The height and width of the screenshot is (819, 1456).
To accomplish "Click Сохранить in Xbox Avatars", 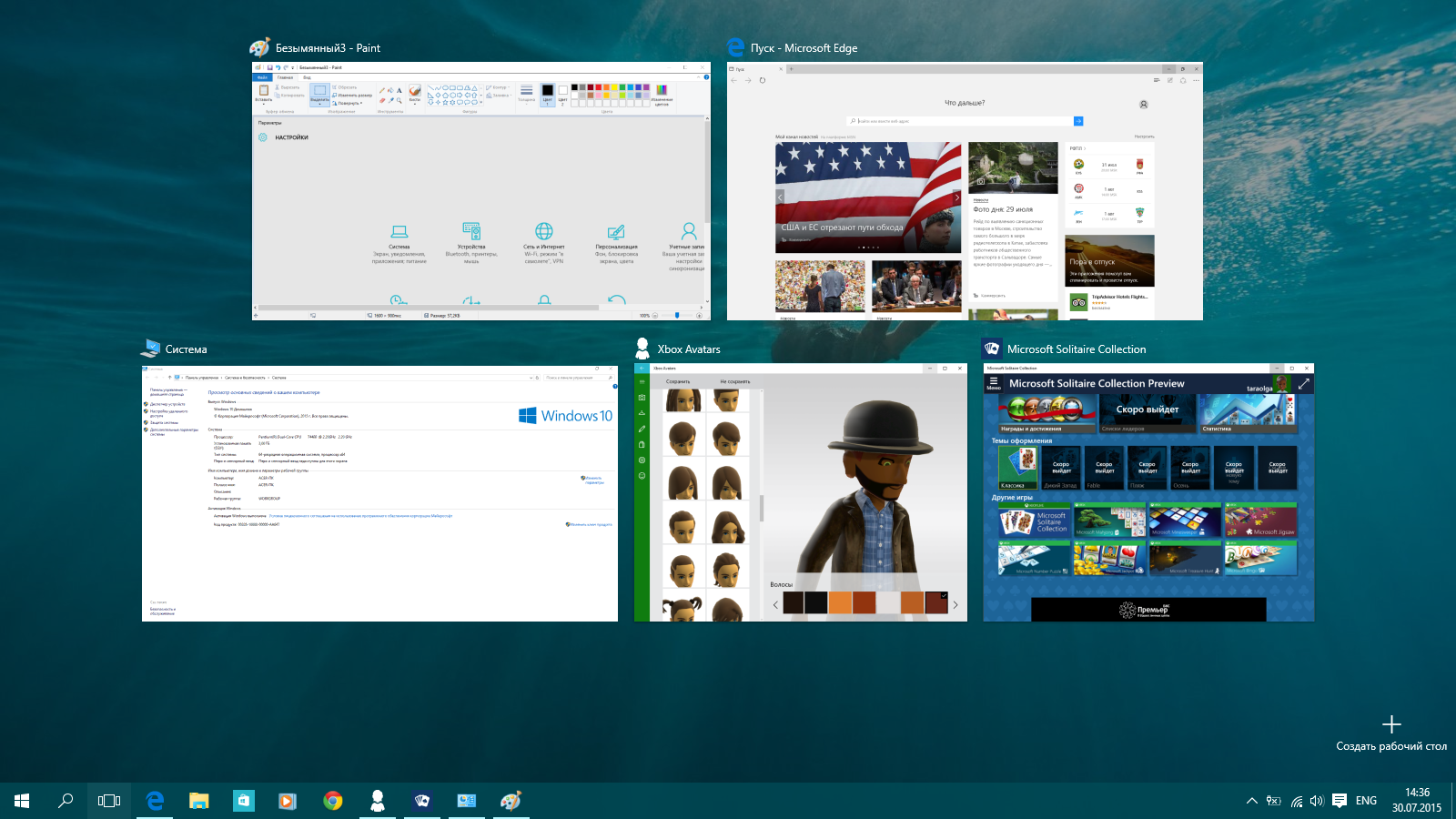I will 678,381.
